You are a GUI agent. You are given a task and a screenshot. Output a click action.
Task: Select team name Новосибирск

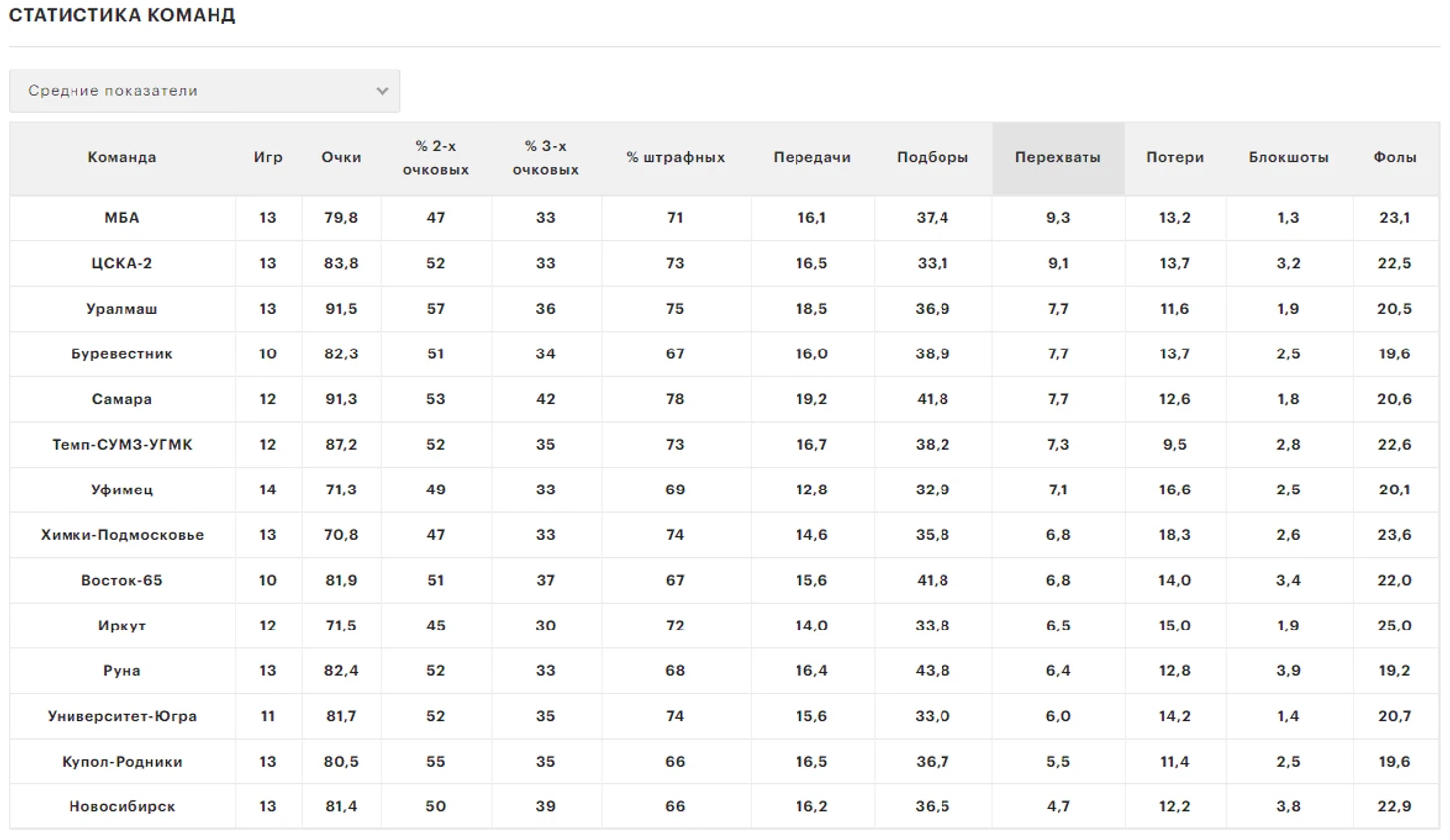pyautogui.click(x=122, y=806)
